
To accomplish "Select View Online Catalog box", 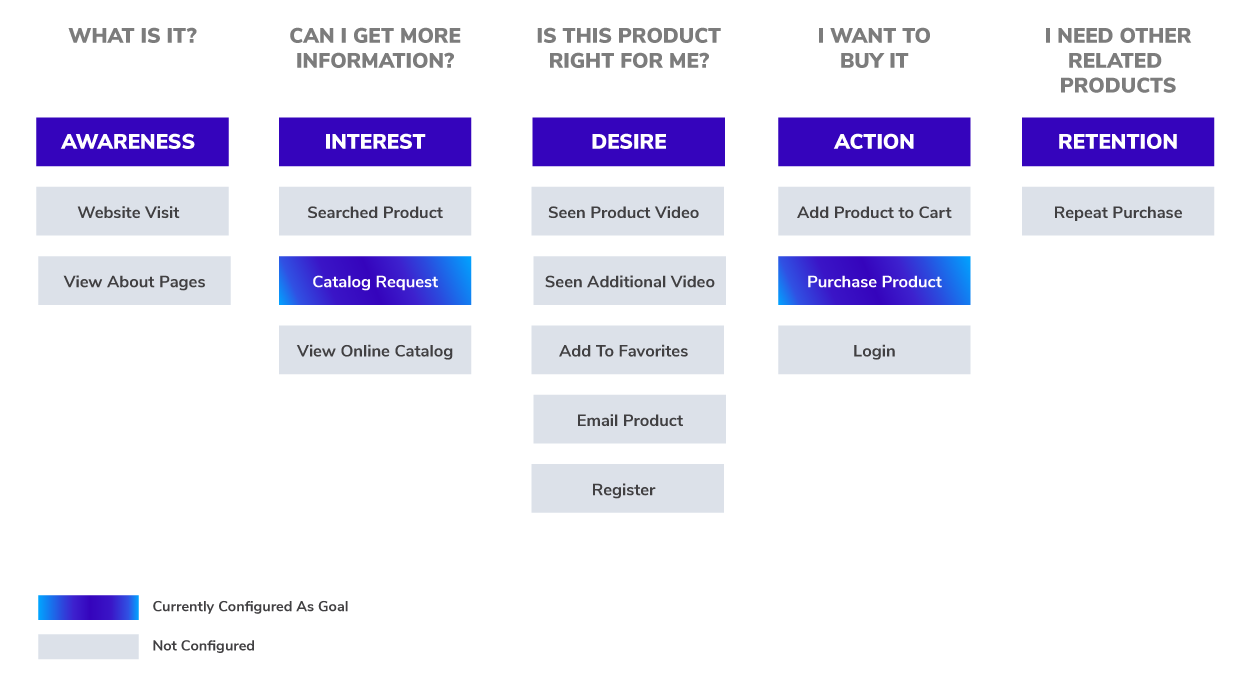I will [375, 350].
